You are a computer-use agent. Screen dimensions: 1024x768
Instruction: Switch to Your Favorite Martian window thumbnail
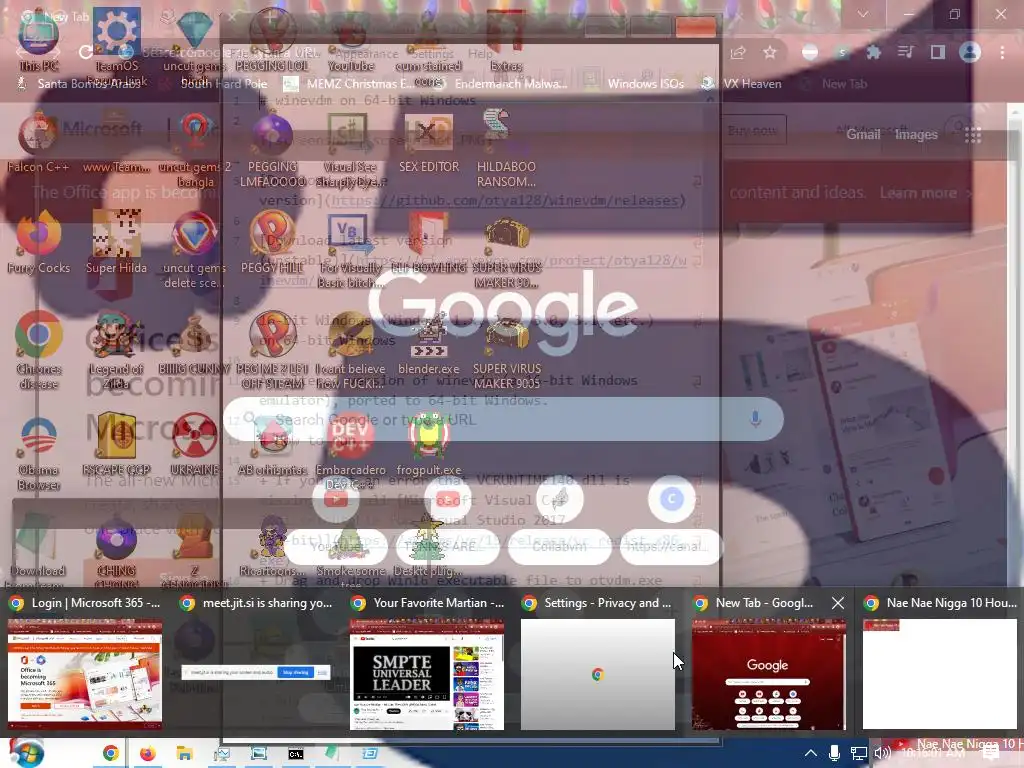427,662
